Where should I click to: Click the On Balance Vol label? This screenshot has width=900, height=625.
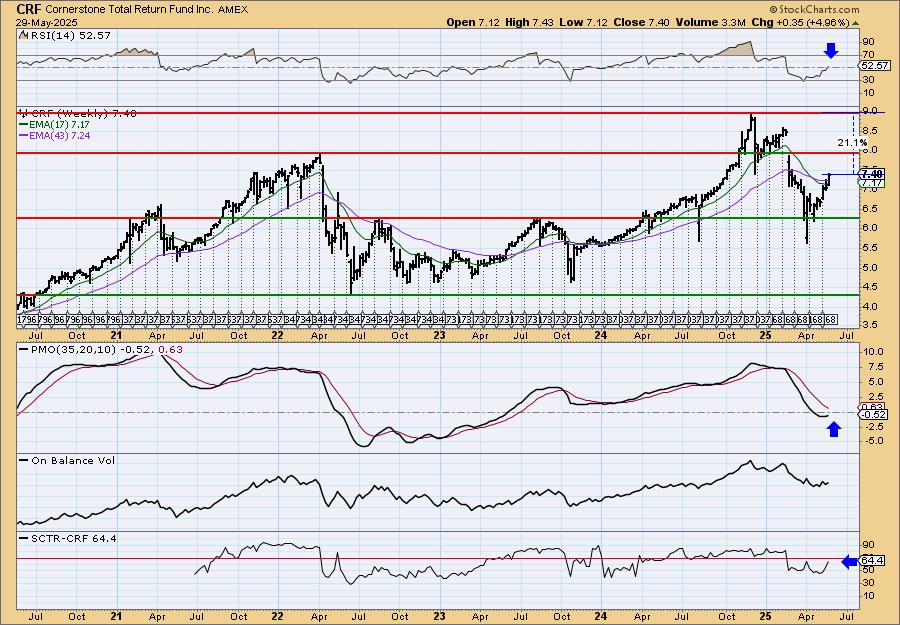[72, 461]
